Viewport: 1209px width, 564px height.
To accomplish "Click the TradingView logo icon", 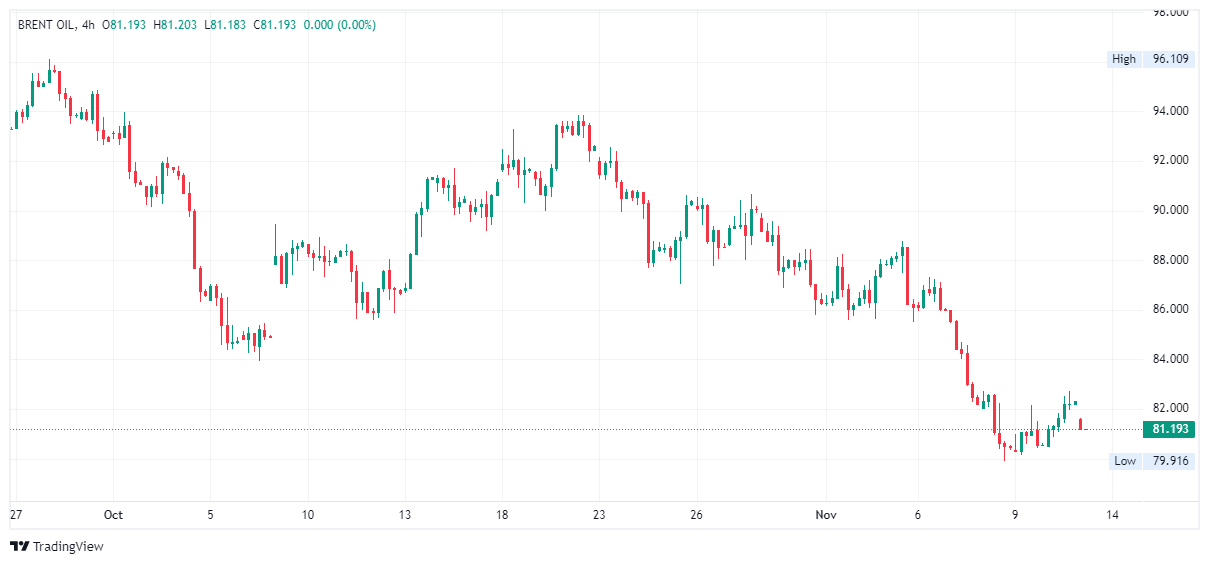I will click(19, 546).
